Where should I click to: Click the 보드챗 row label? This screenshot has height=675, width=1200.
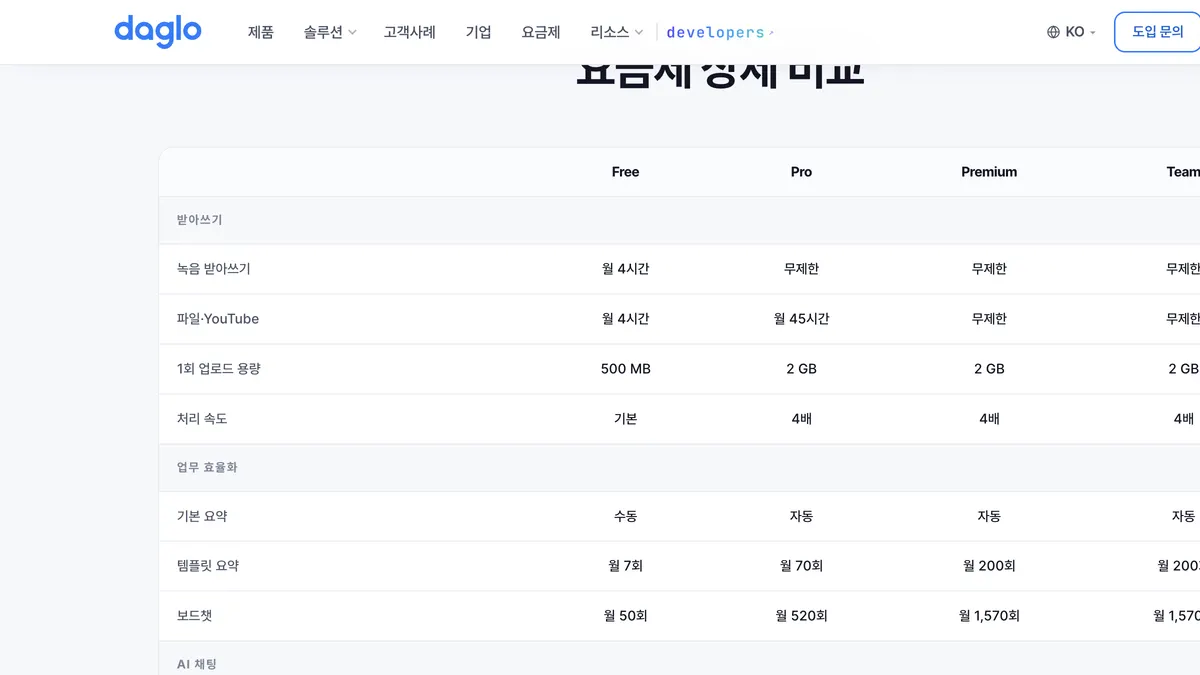[x=195, y=616]
